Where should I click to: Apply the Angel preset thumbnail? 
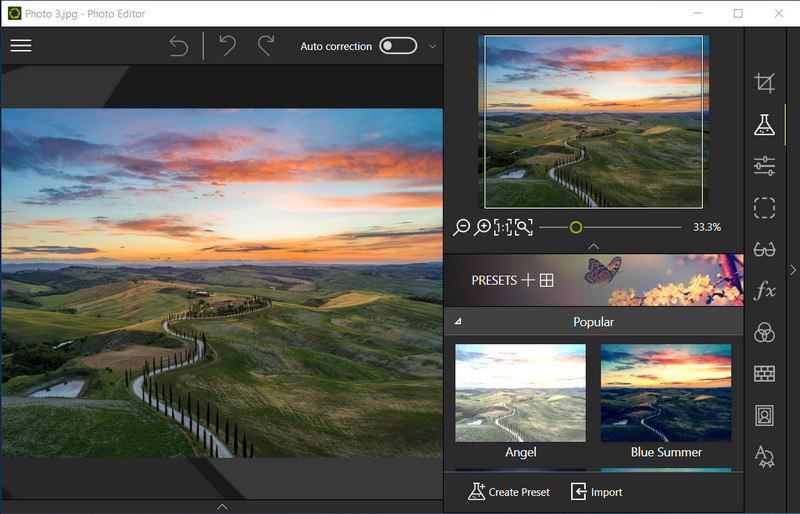[x=520, y=393]
